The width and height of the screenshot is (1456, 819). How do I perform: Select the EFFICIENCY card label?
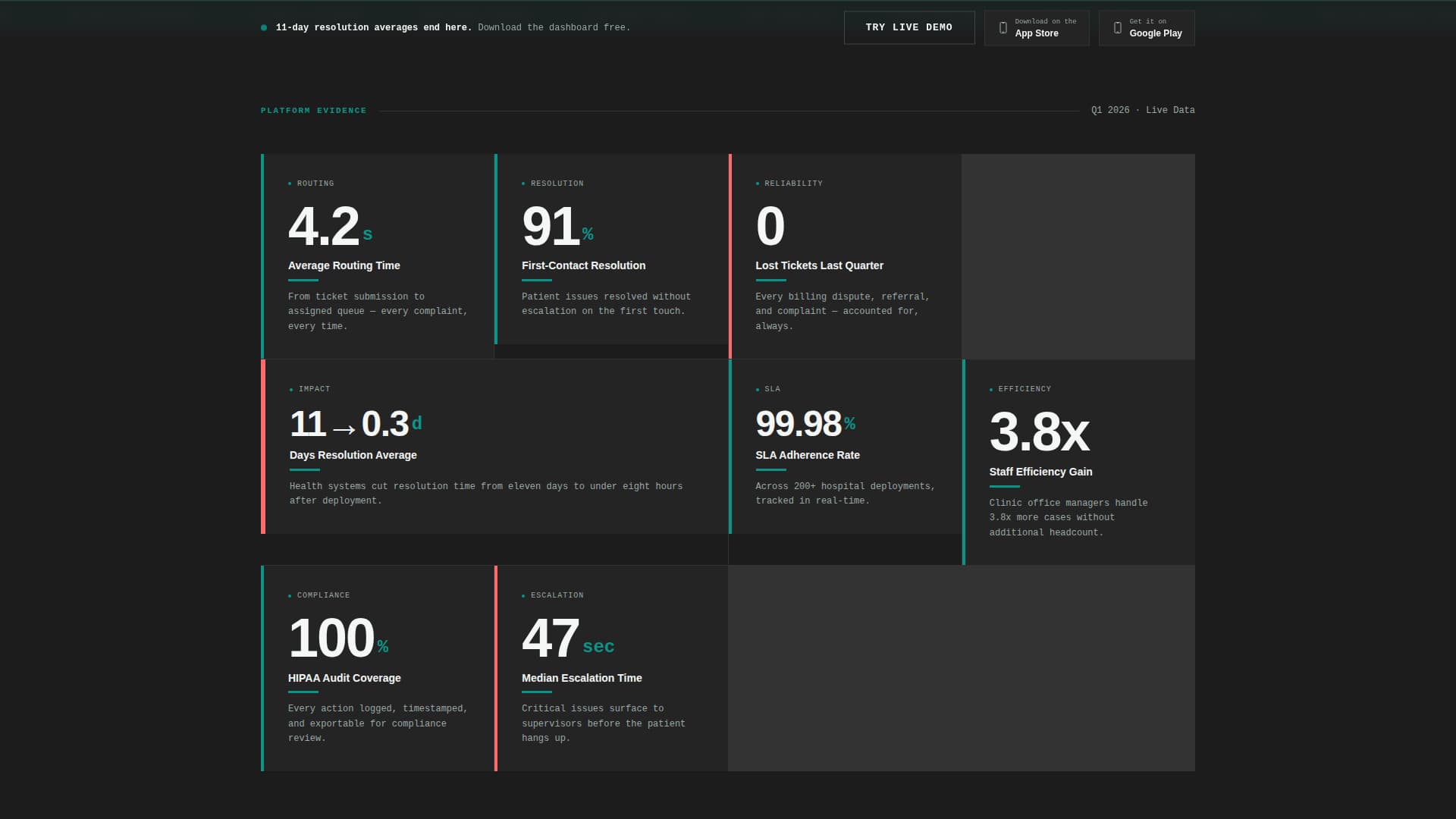coord(1025,389)
